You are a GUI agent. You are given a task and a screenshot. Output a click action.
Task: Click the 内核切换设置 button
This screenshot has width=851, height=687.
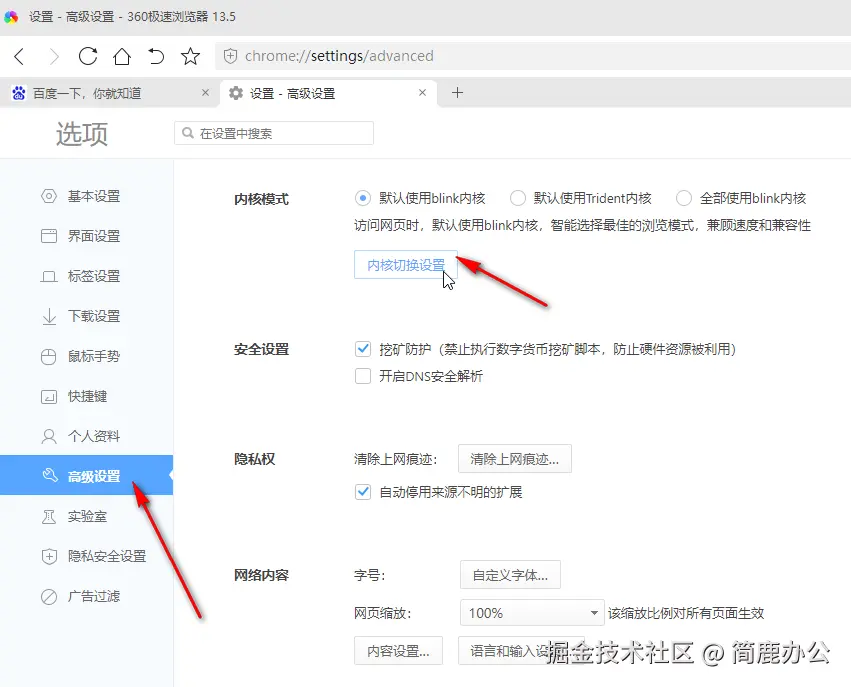click(405, 265)
